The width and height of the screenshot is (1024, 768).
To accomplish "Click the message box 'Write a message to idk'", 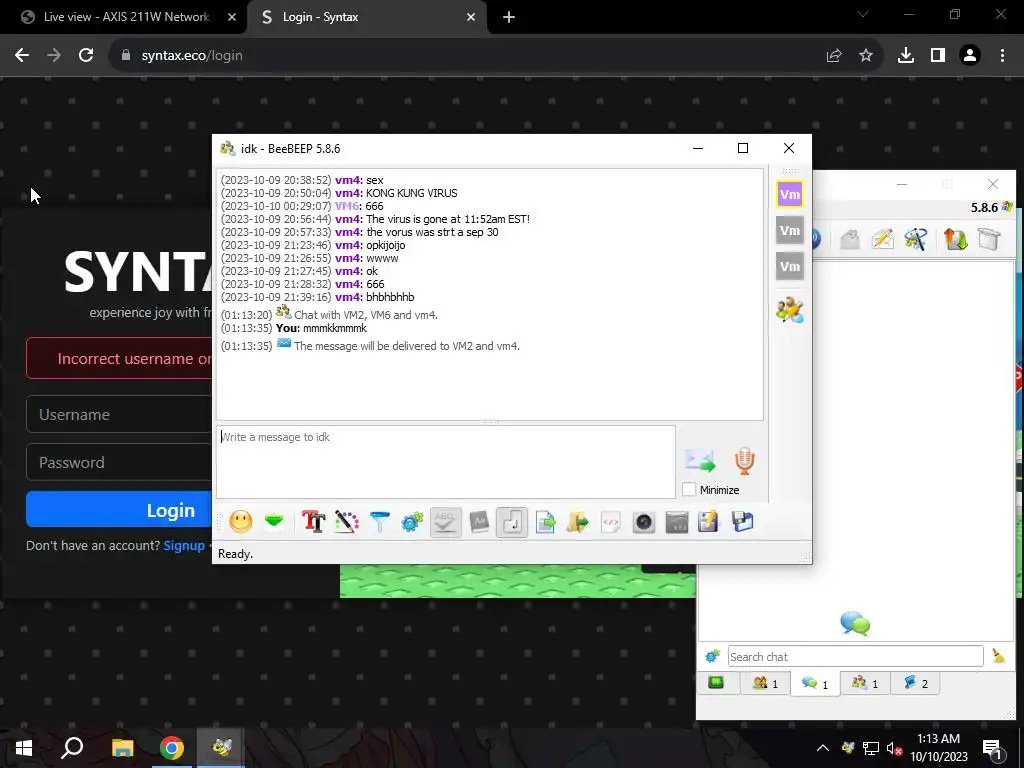I will (x=445, y=462).
